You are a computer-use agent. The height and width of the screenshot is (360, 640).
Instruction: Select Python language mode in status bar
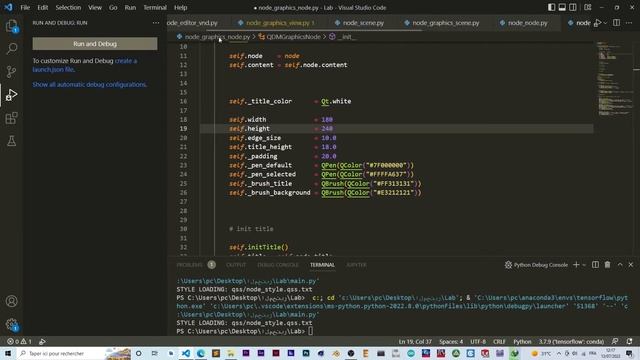522,341
